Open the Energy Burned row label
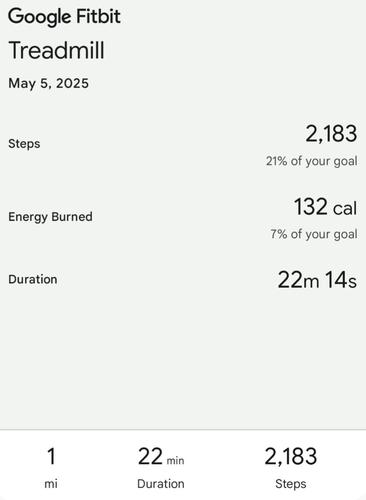Image resolution: width=366 pixels, height=500 pixels. click(50, 217)
